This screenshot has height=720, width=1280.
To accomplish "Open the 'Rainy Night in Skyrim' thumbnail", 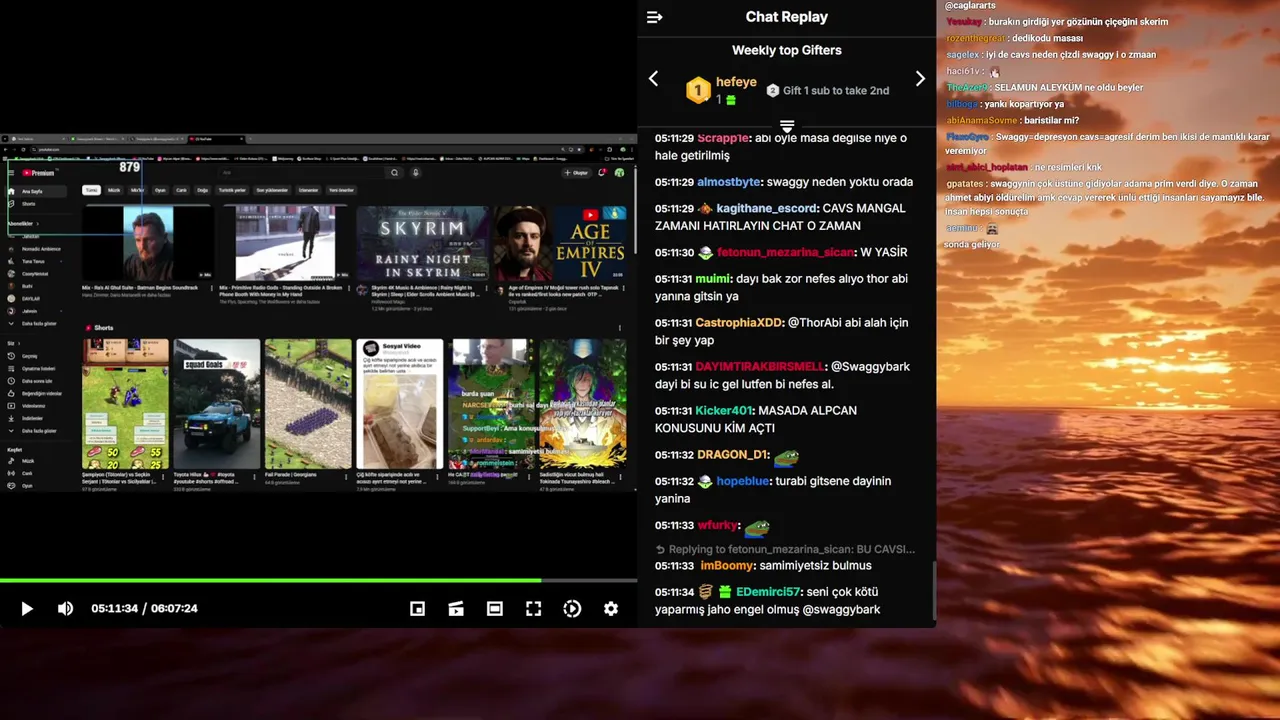I will click(422, 243).
